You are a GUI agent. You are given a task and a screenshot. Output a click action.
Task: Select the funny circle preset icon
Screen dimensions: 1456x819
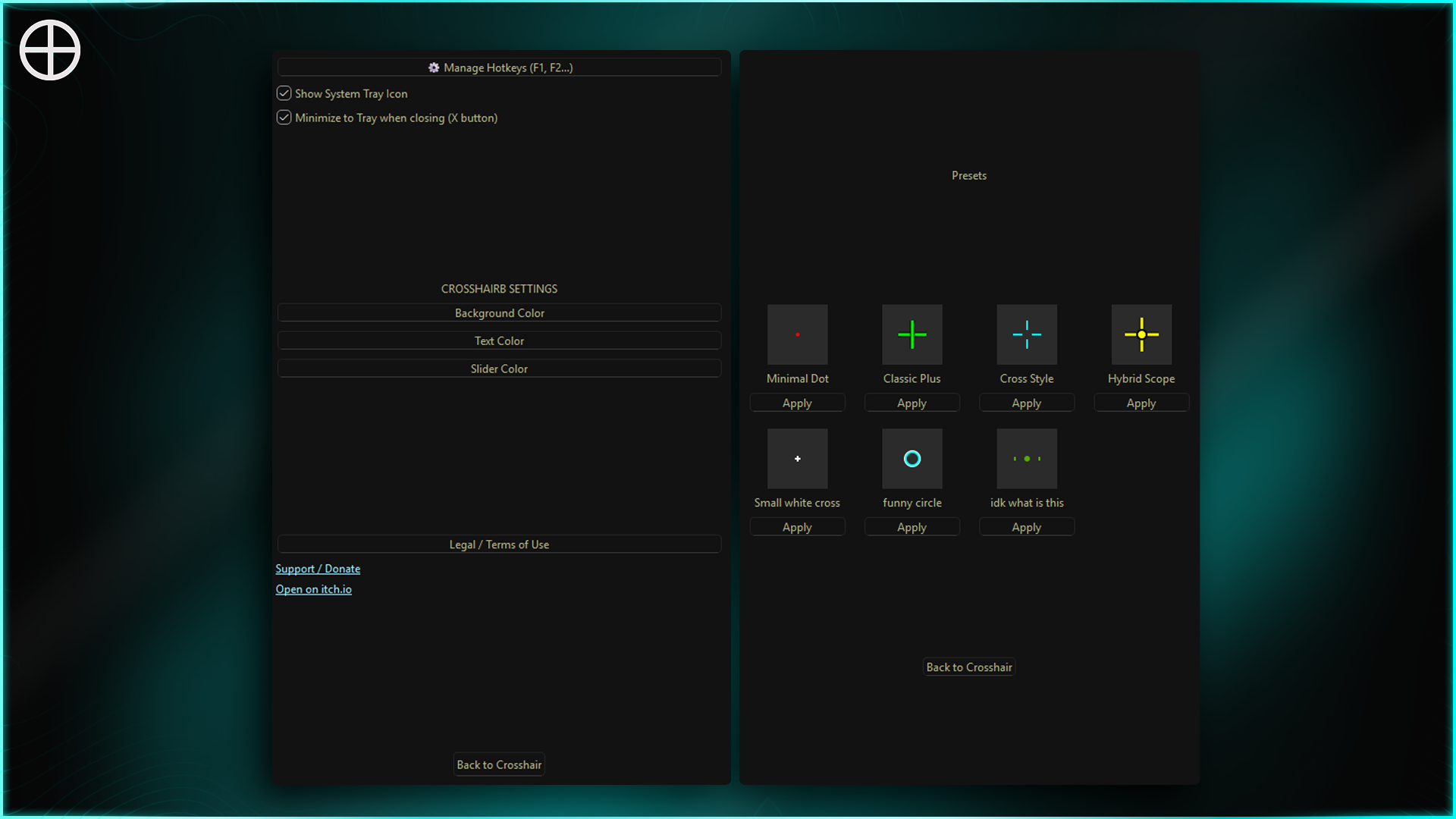(912, 459)
